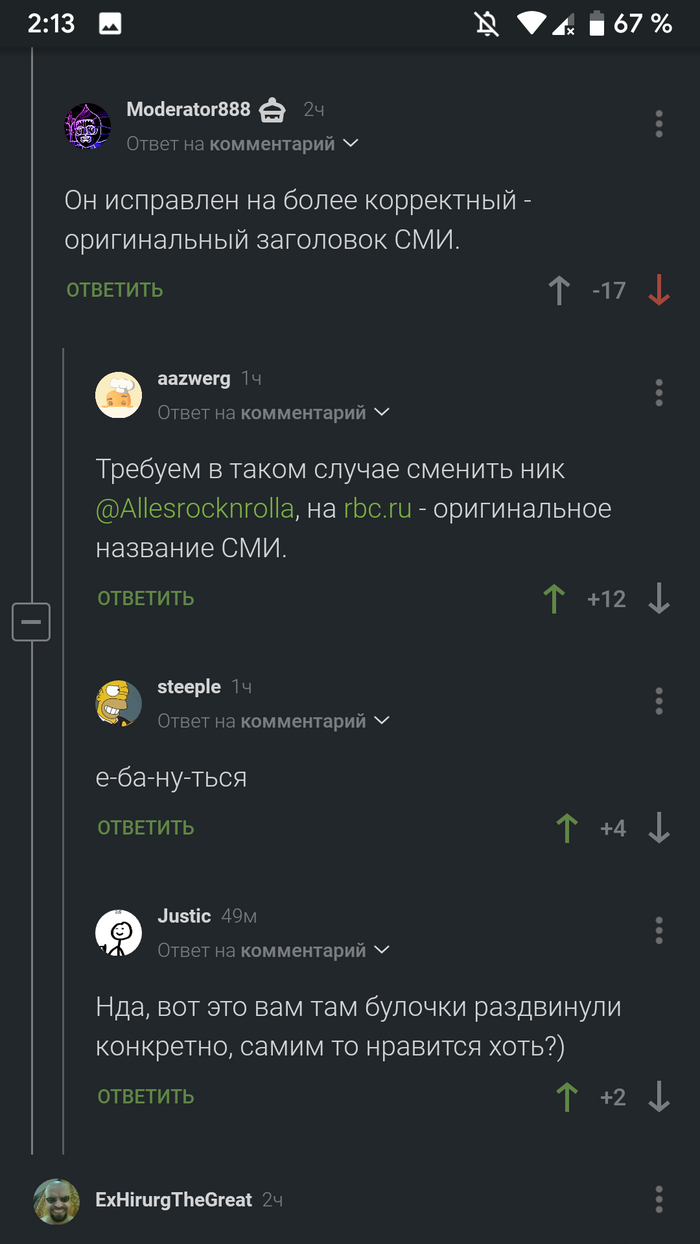Open three-dot menu on Moderator888 comment
700x1244 pixels.
point(658,124)
